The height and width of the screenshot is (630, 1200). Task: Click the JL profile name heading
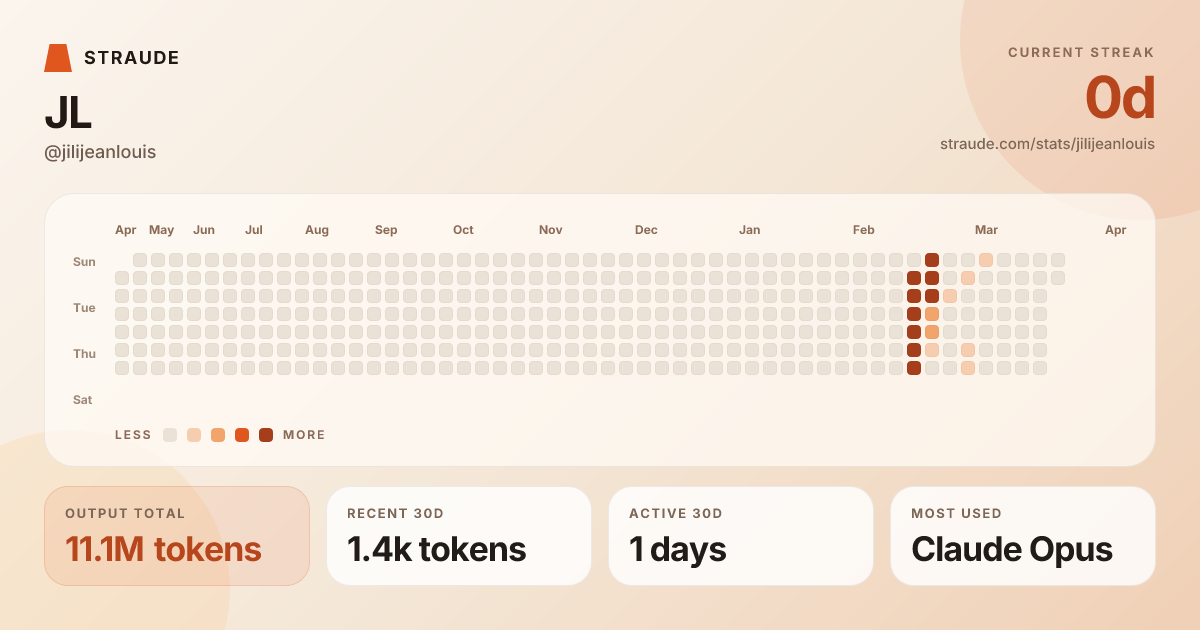pyautogui.click(x=68, y=115)
